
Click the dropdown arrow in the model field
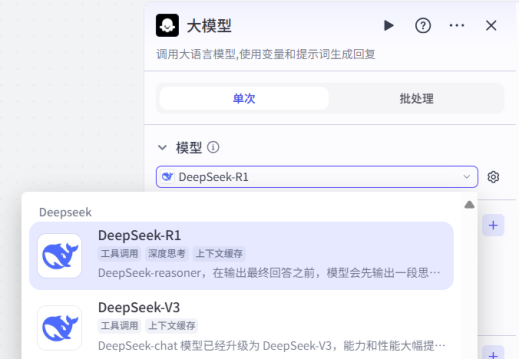tap(467, 177)
